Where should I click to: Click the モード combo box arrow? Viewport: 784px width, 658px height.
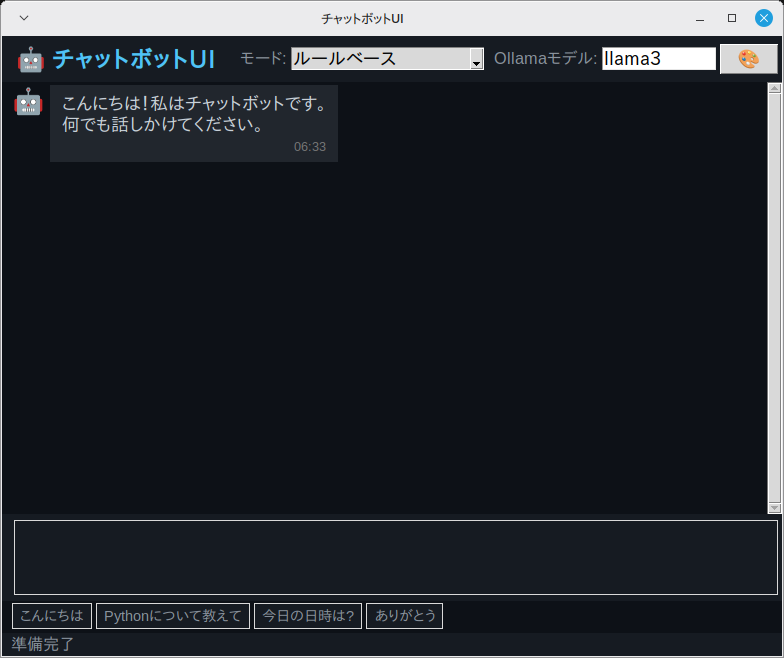(x=476, y=59)
